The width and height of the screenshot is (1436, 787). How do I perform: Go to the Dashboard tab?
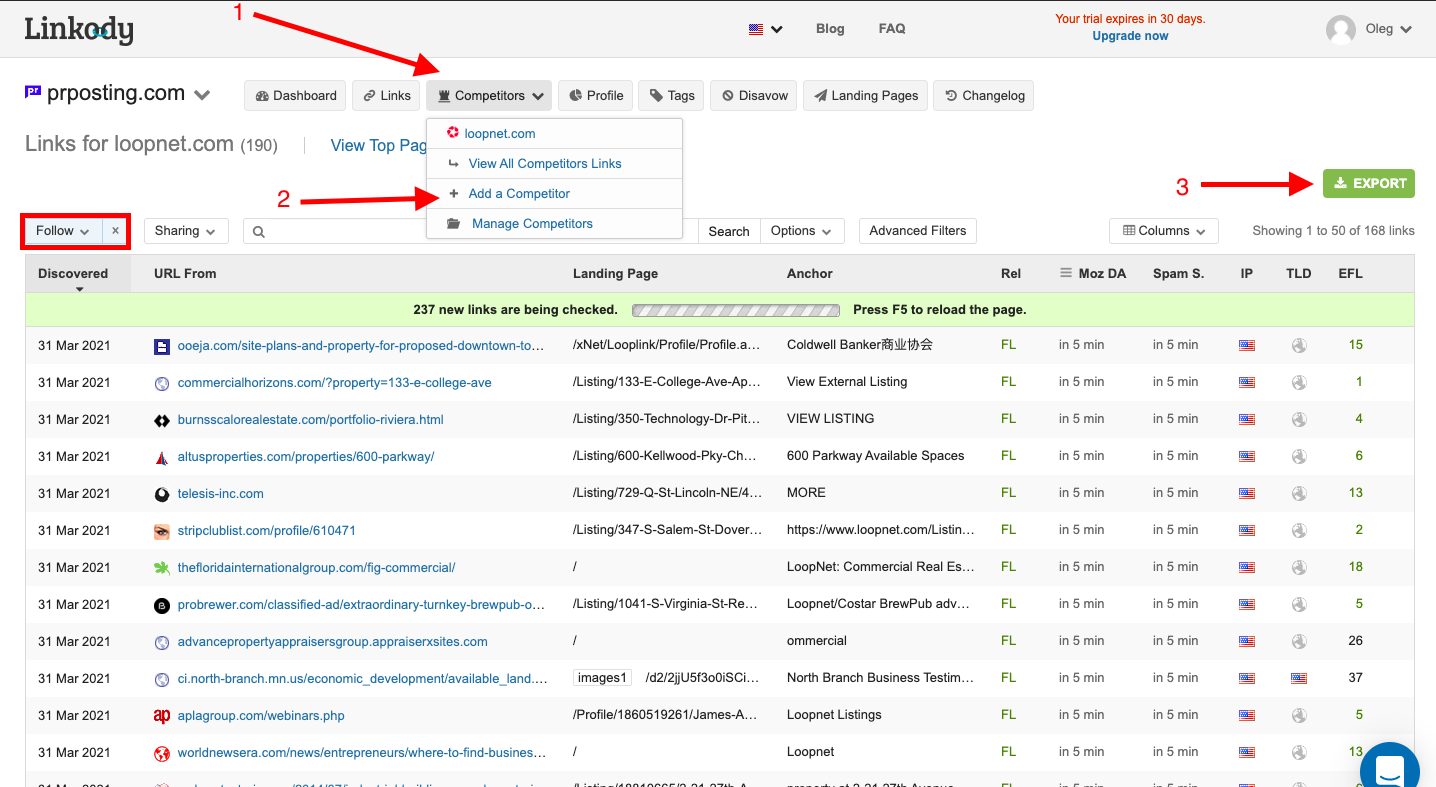(x=295, y=96)
